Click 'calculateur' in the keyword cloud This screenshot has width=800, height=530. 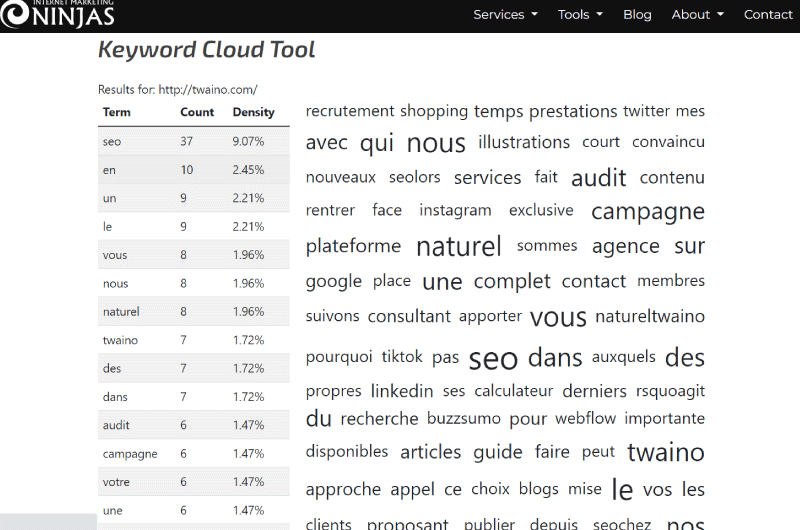[513, 391]
